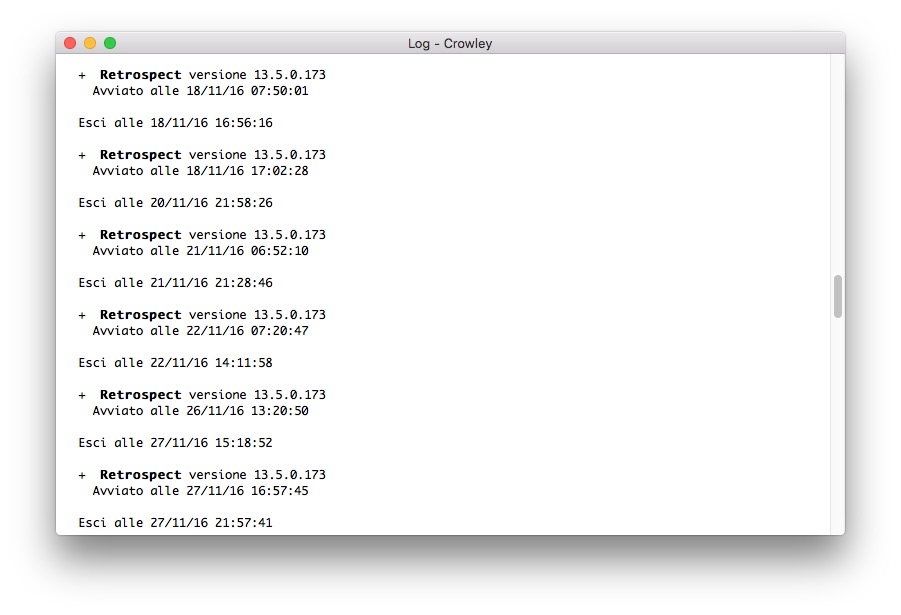901x615 pixels.
Task: Click 'Esci alle 22/11/16 14:11:58' line
Action: click(175, 363)
